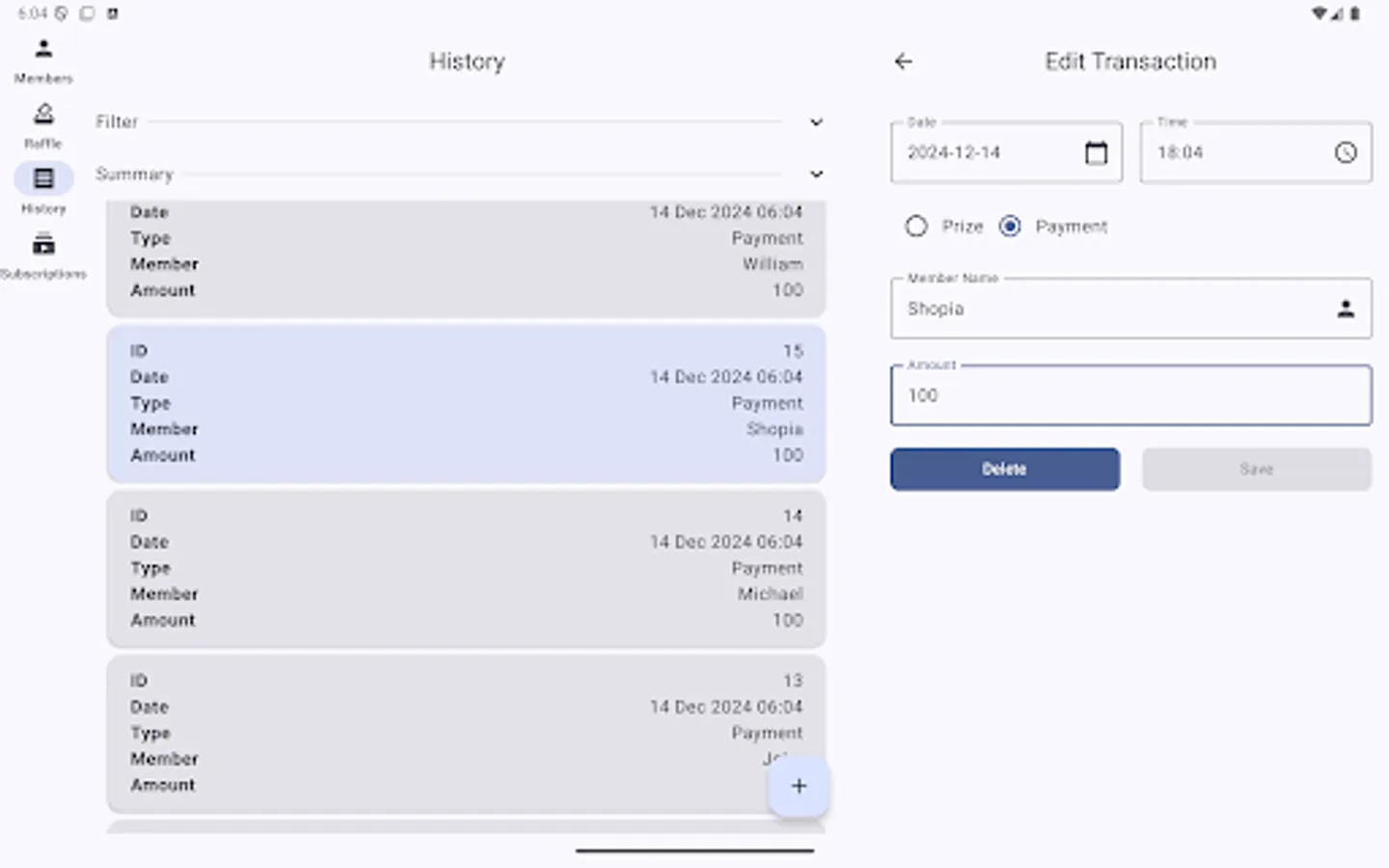
Task: Select the transaction card with ID 14
Action: click(466, 569)
